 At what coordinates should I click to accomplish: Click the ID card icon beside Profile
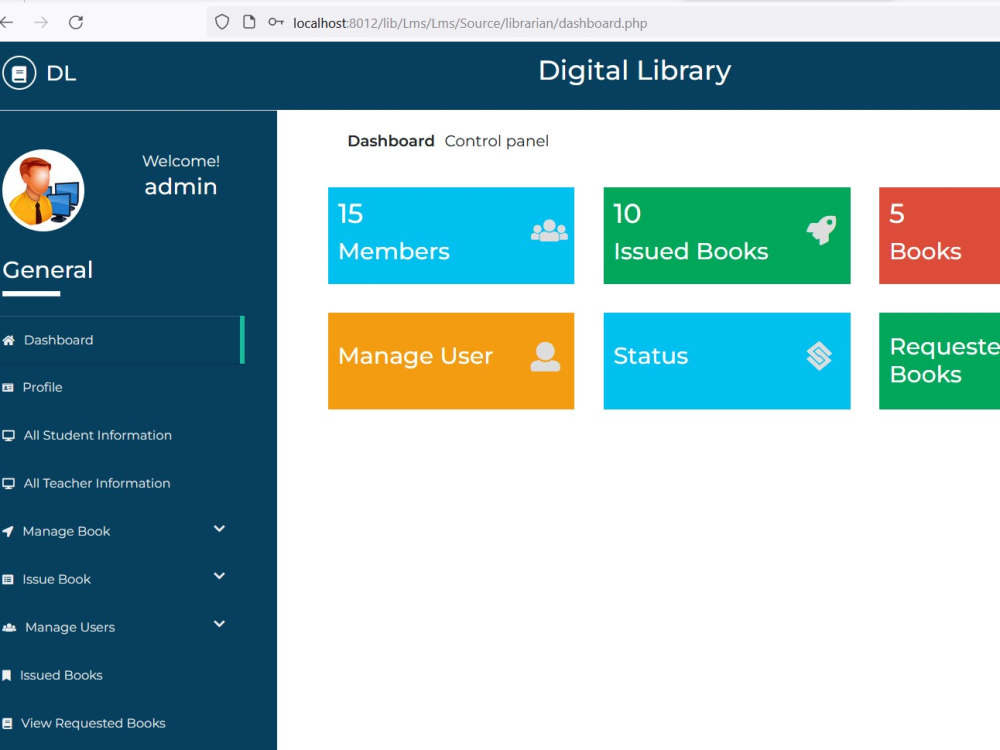(x=8, y=388)
